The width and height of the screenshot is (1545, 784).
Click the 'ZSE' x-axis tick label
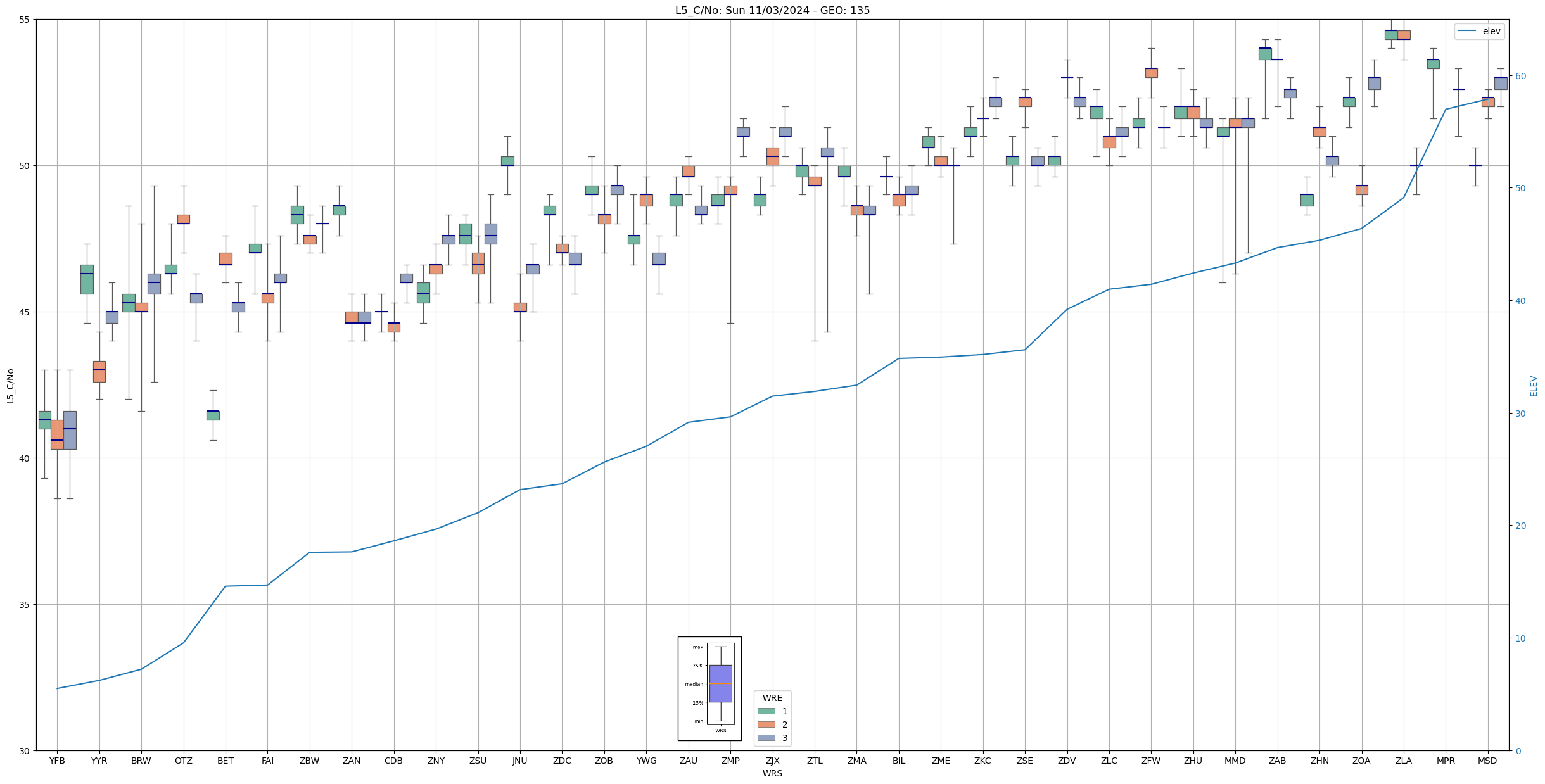pos(1025,761)
